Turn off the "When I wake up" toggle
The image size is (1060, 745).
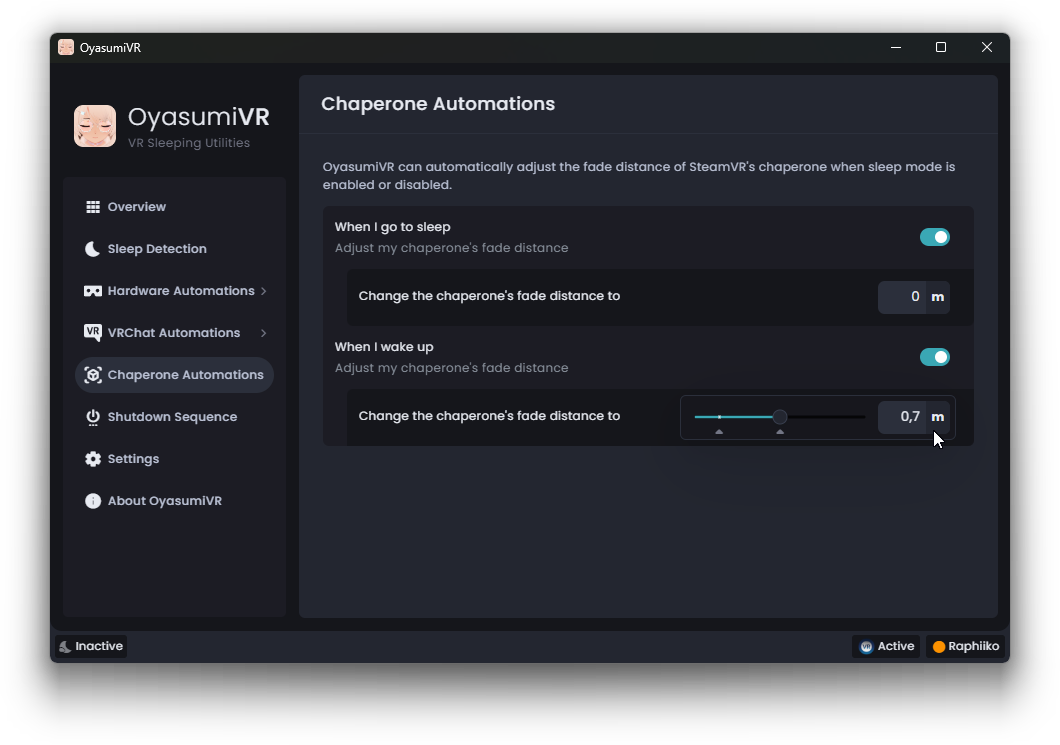(x=934, y=357)
